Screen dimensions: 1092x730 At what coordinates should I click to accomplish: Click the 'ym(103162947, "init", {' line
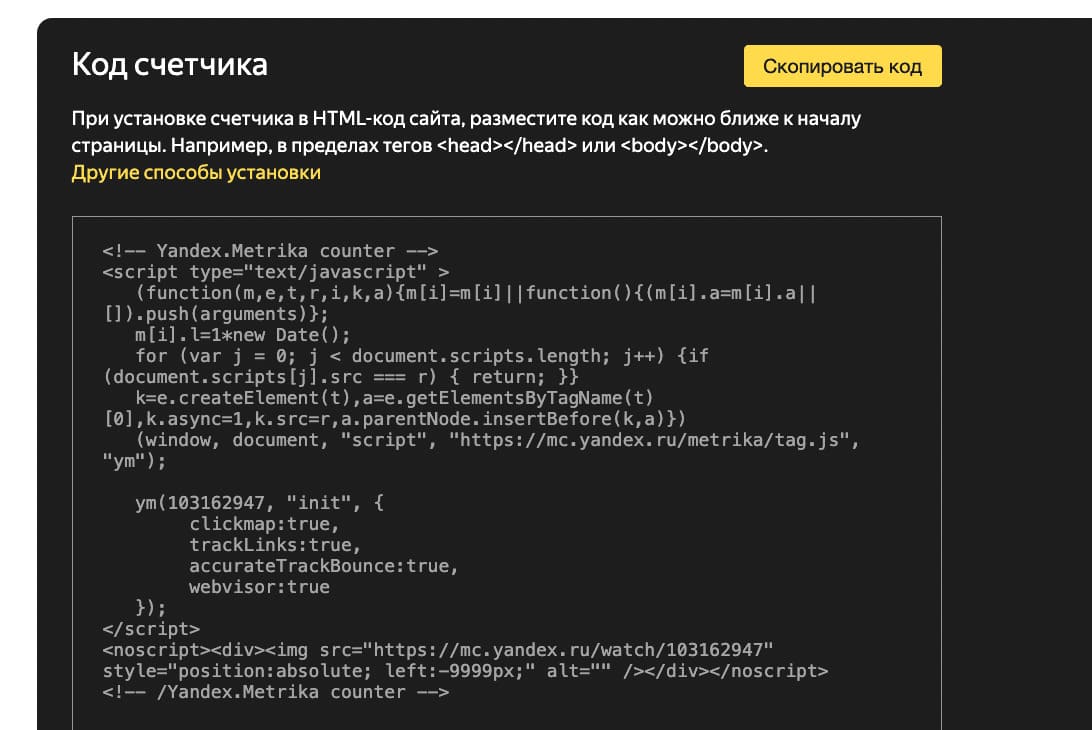click(259, 503)
